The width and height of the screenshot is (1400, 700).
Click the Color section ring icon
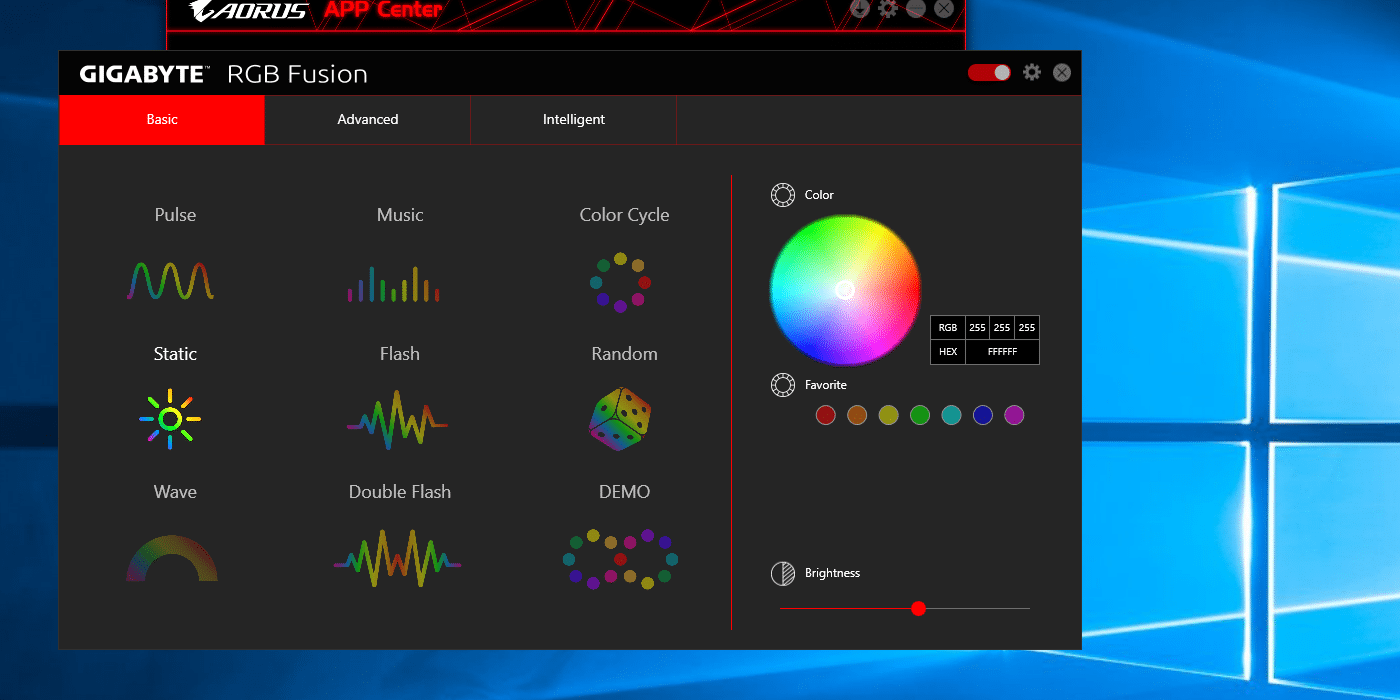point(783,195)
